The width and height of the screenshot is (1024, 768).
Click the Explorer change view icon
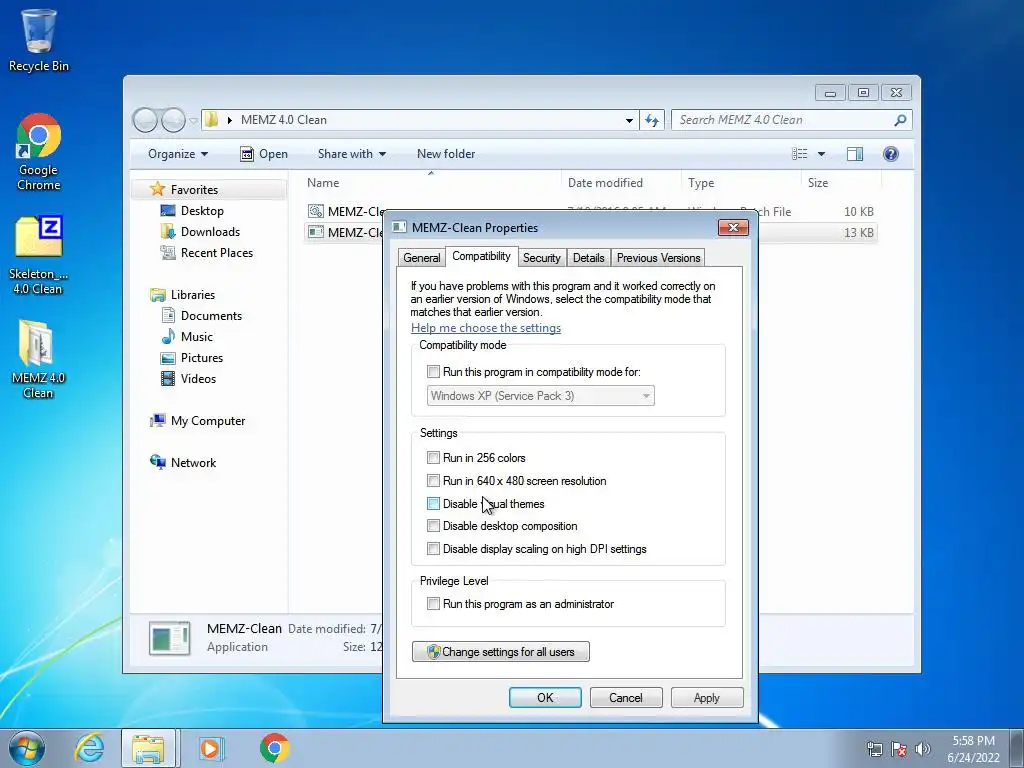(x=800, y=154)
